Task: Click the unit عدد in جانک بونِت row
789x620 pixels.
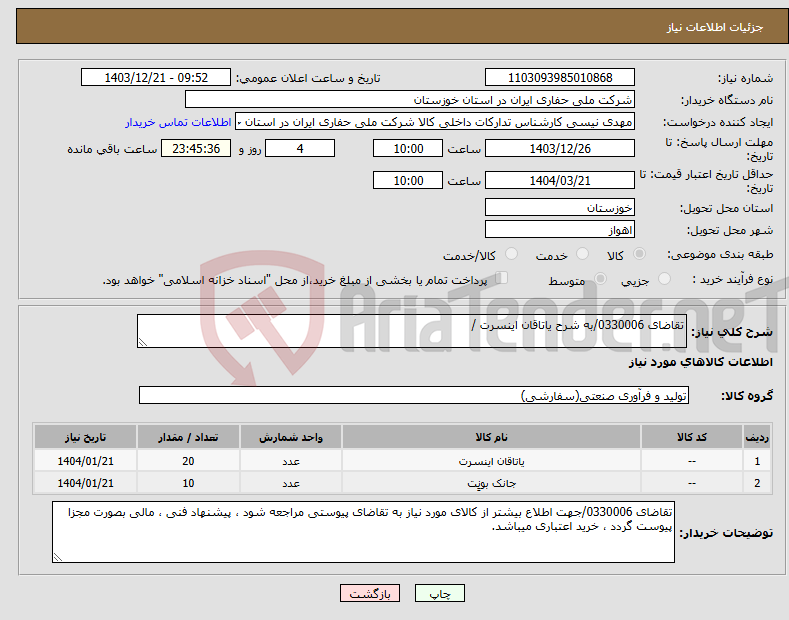Action: pos(291,483)
